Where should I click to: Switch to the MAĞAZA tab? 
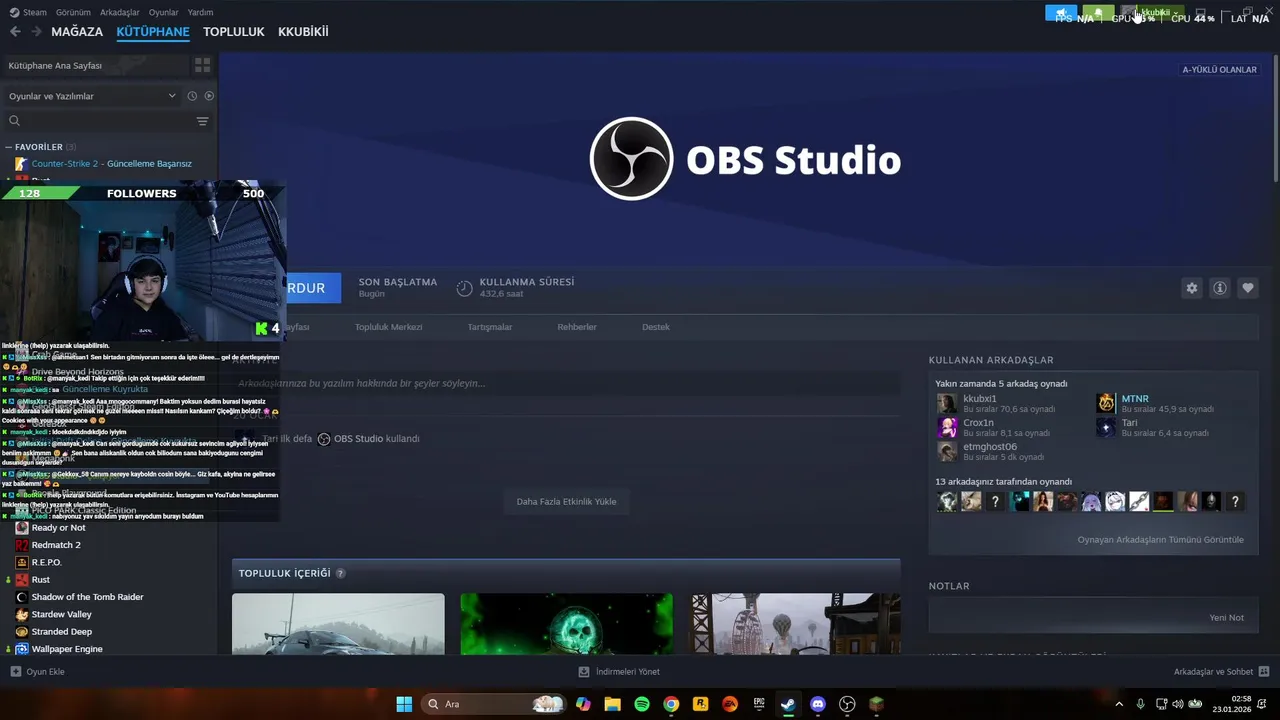click(x=77, y=32)
